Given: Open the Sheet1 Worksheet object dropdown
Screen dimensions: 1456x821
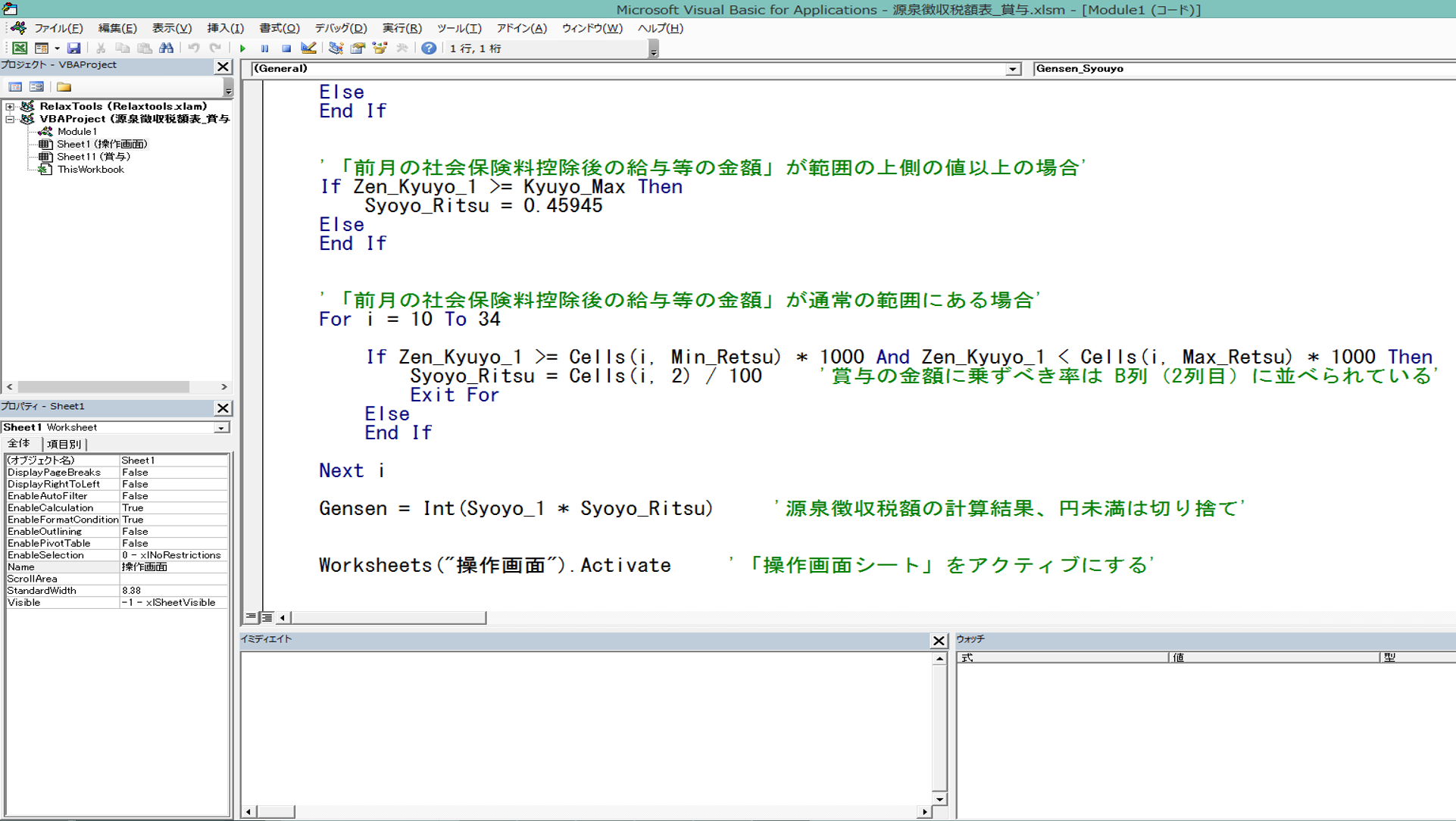Looking at the screenshot, I should (221, 428).
